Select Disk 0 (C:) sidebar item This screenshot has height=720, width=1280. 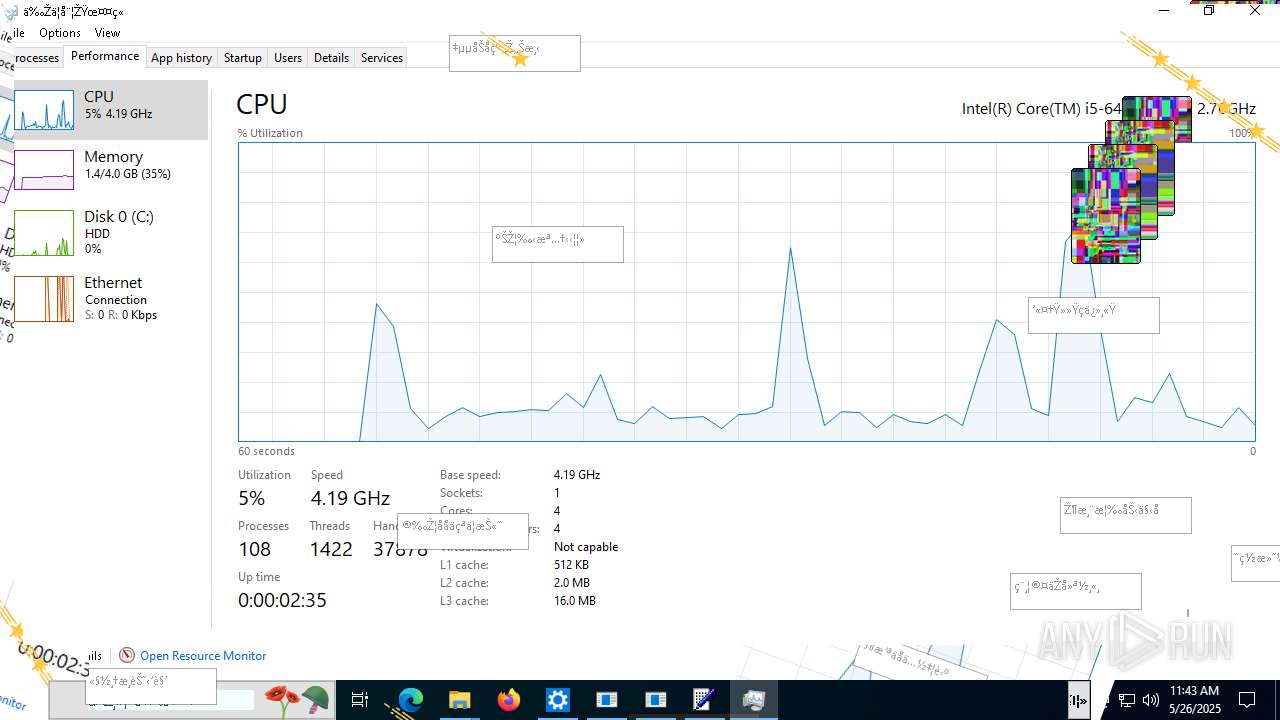111,232
